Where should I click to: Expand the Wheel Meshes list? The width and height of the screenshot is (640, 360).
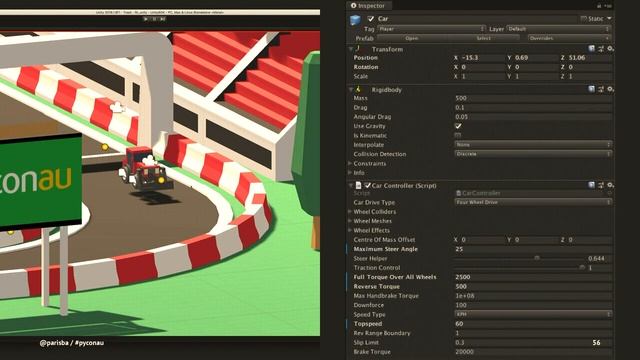coord(350,221)
